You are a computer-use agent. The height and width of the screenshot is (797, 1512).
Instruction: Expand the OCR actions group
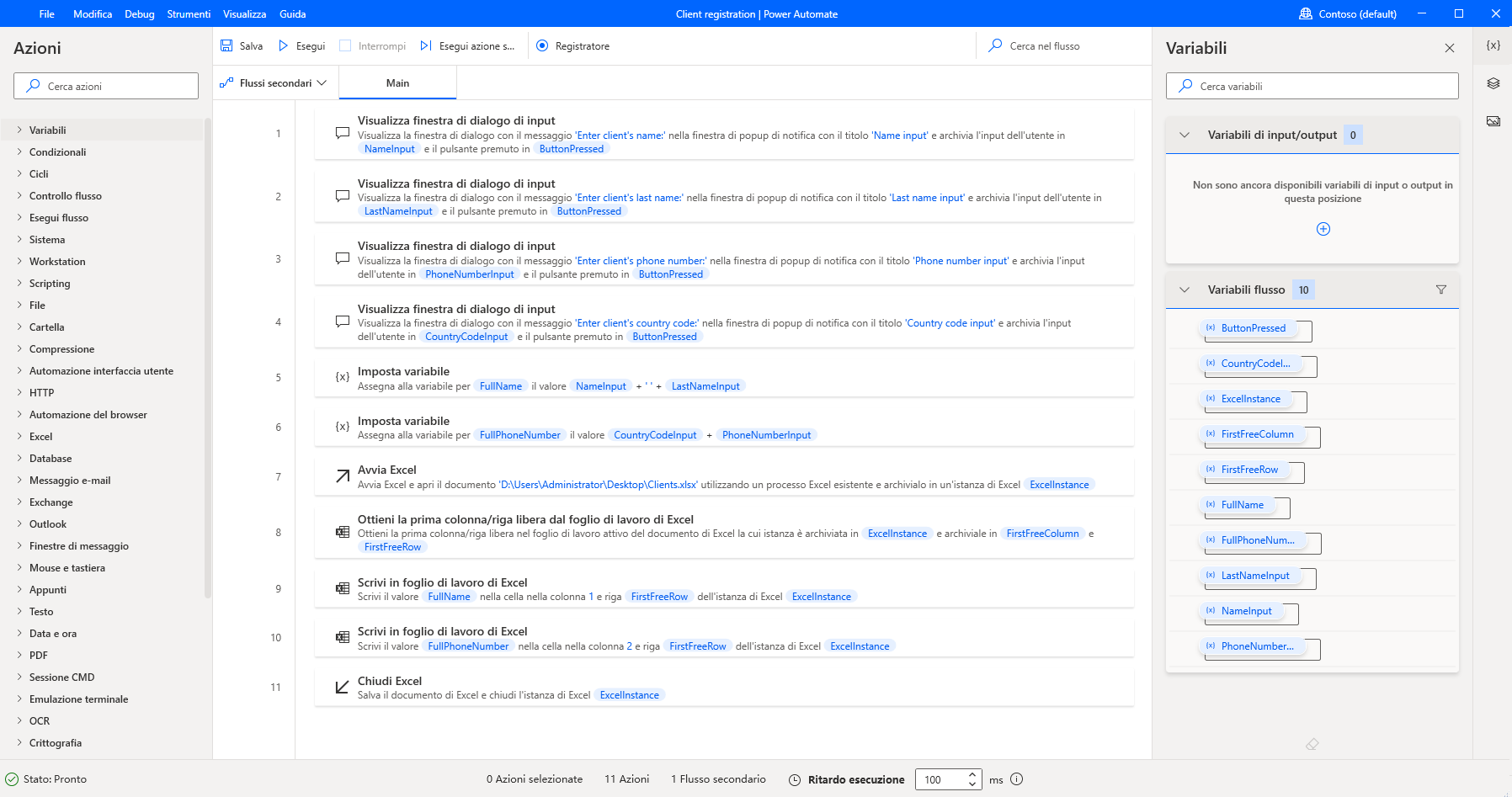pos(19,721)
